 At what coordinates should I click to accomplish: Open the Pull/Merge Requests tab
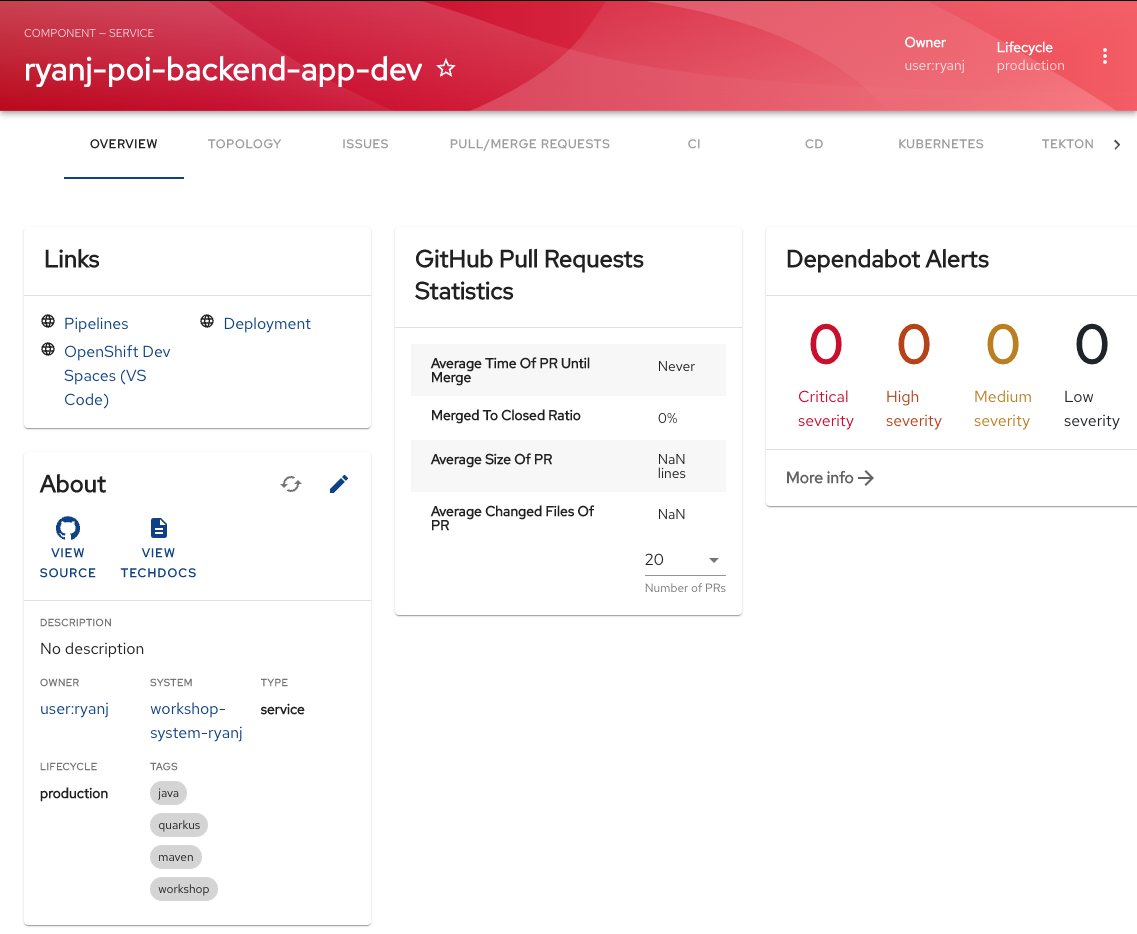[x=529, y=144]
